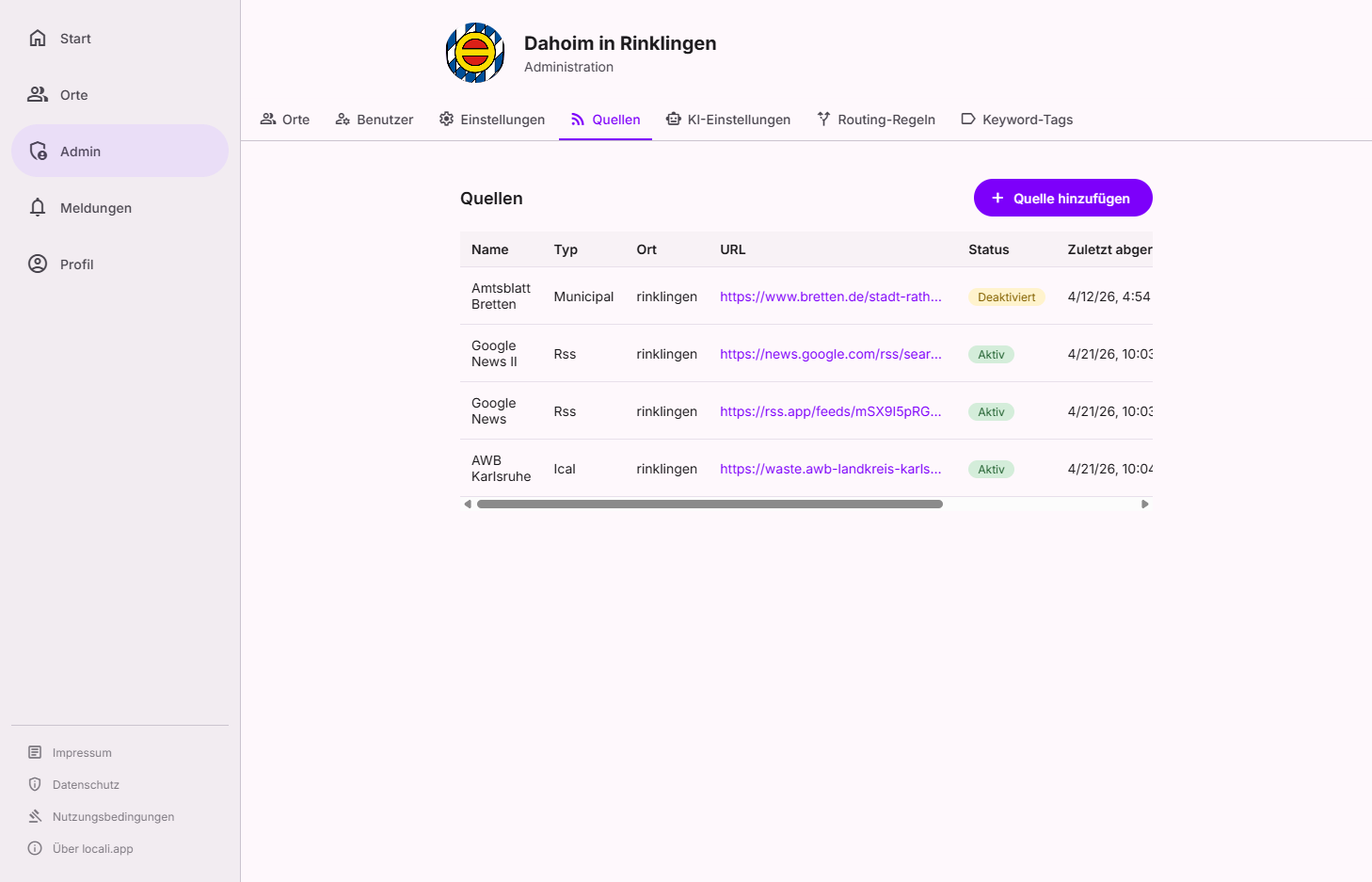This screenshot has width=1372, height=882.
Task: Toggle the Deaktiviert status of Amtsblatt Bretten
Action: point(1006,297)
